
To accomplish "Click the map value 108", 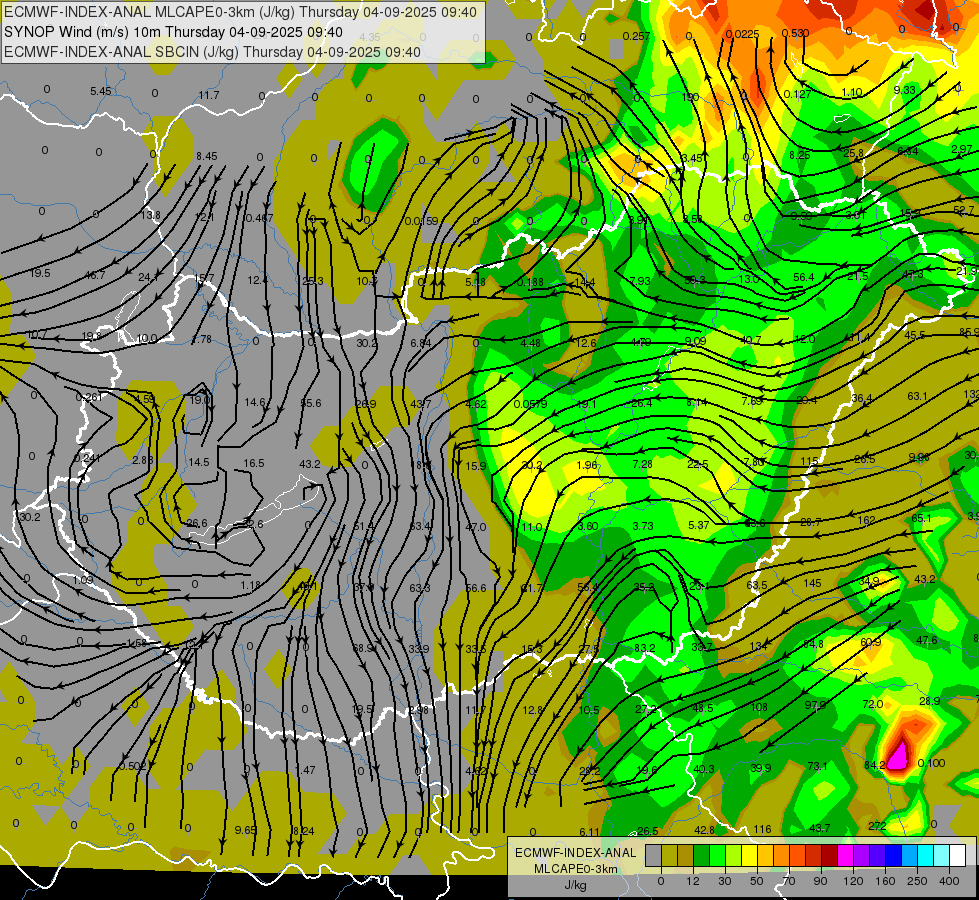I will (759, 707).
